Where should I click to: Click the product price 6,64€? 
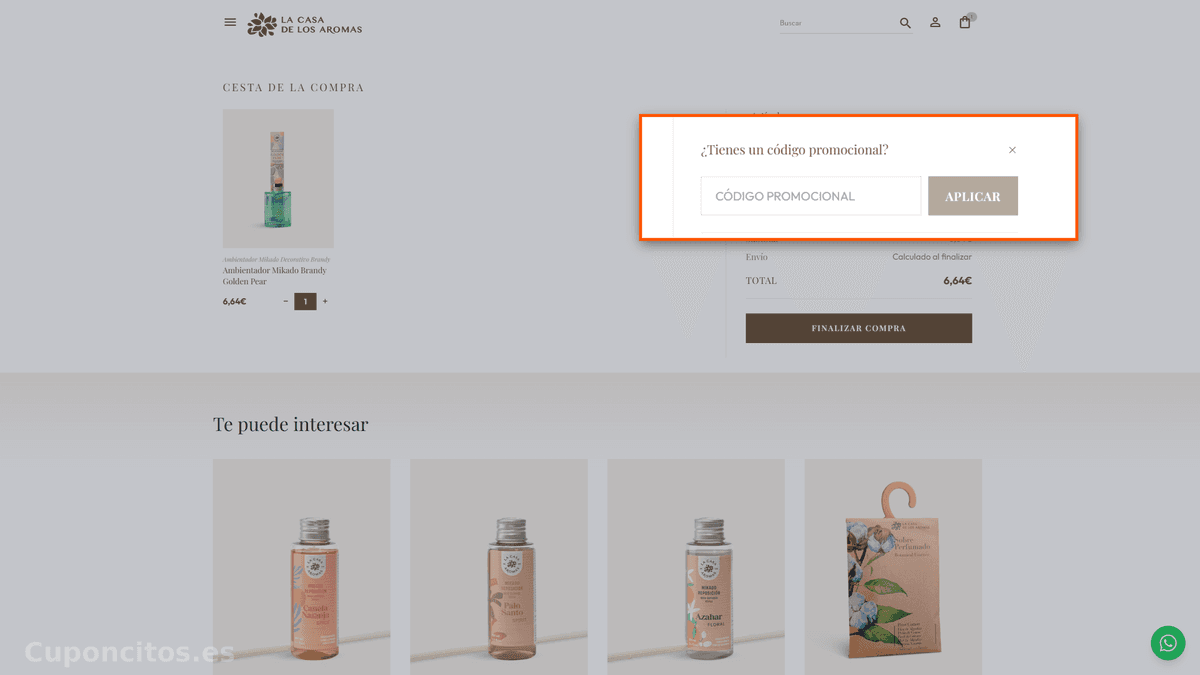(234, 301)
